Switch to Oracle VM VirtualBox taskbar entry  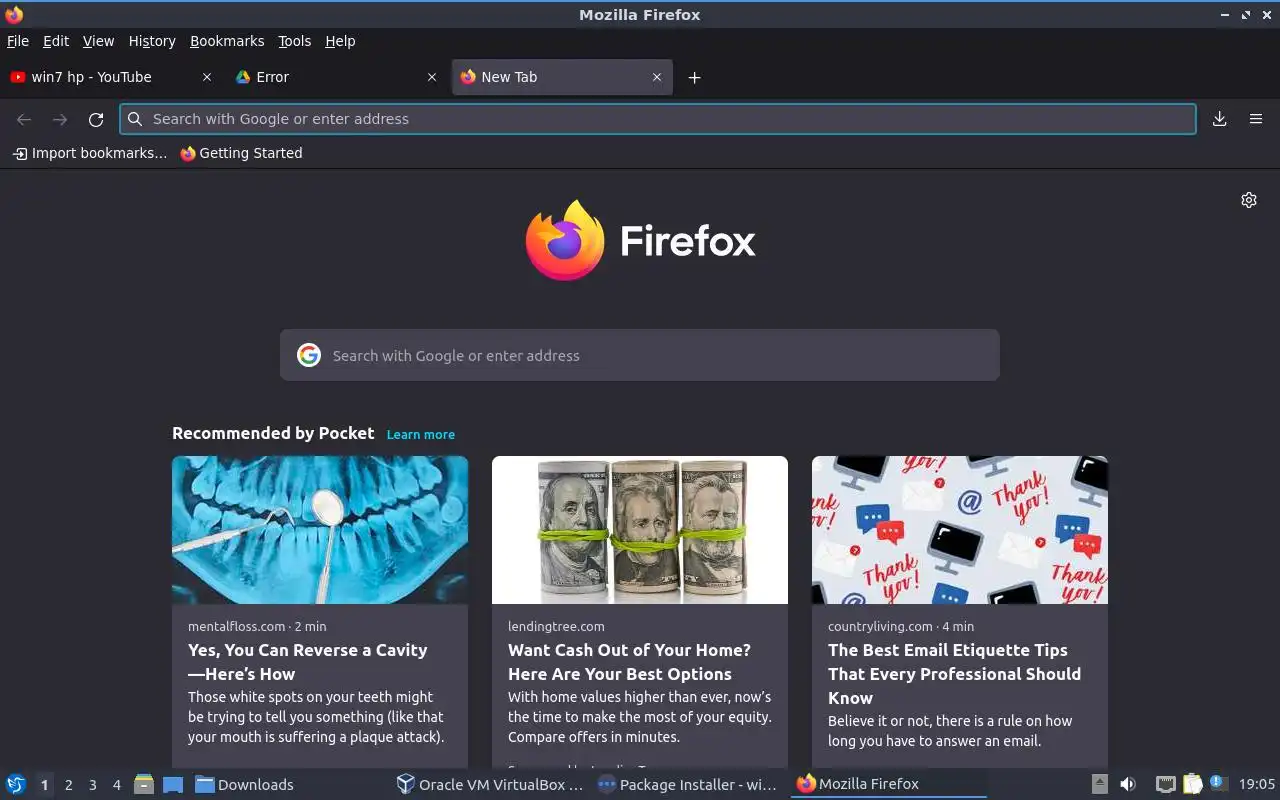[x=490, y=784]
